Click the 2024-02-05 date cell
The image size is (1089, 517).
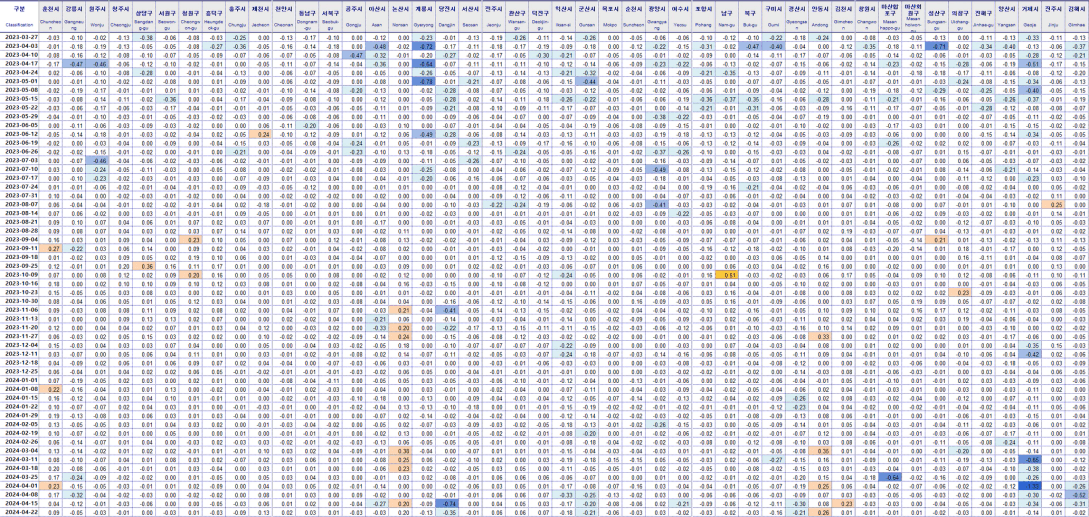[19, 425]
